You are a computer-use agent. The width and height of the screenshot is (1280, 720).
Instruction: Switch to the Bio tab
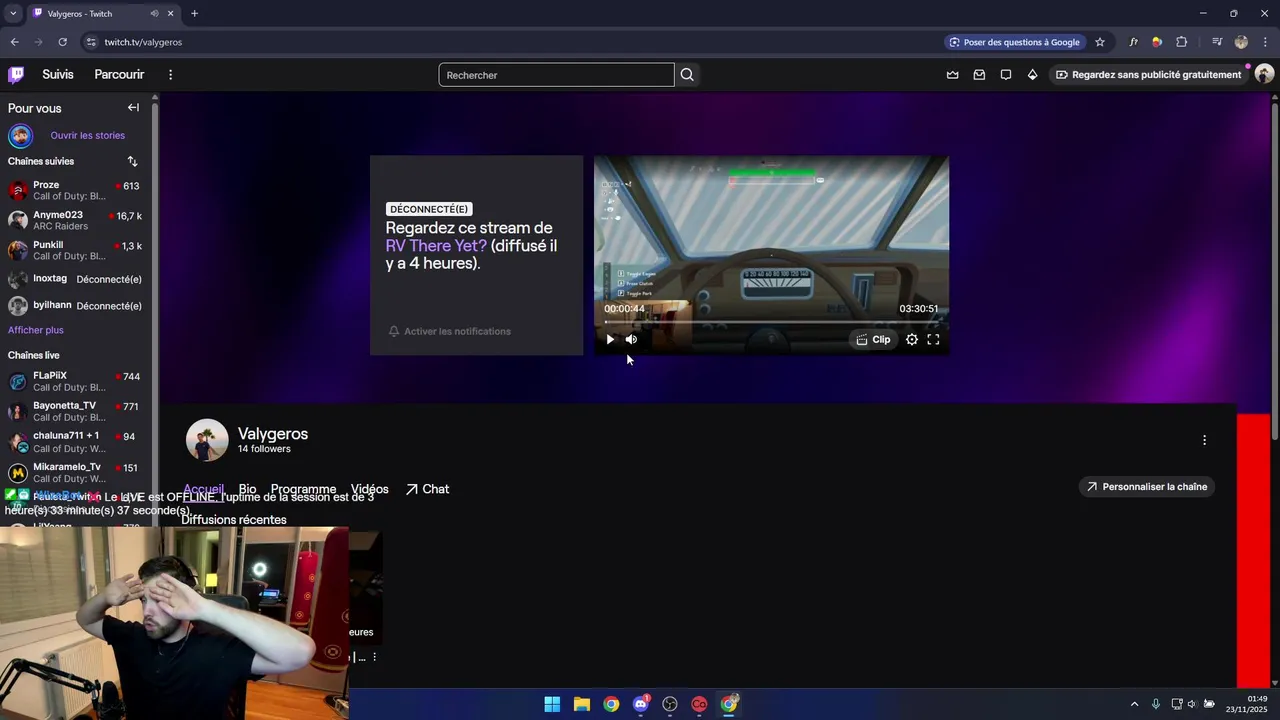pyautogui.click(x=247, y=489)
